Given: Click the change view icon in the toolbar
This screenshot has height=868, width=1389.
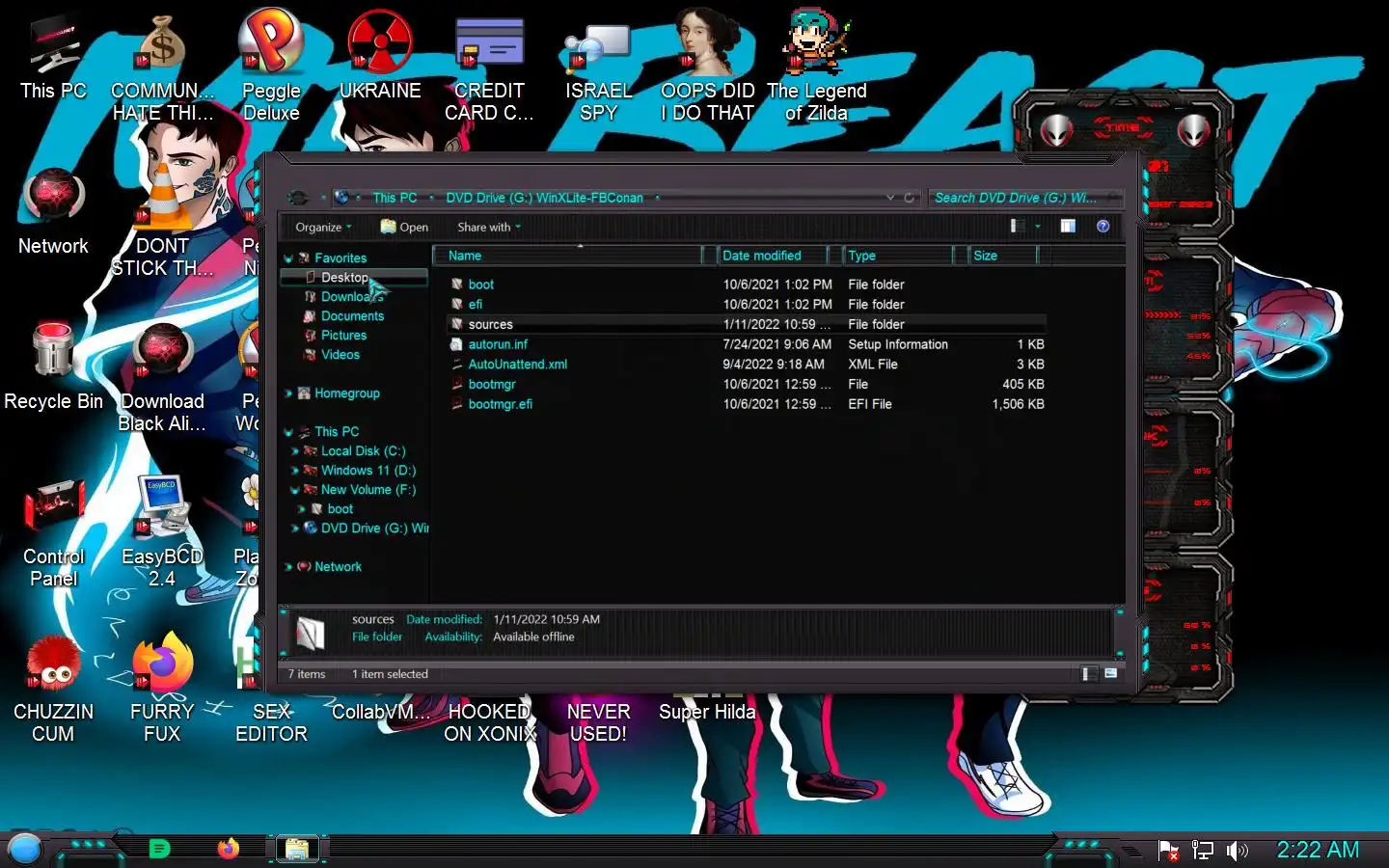Looking at the screenshot, I should click(x=1017, y=226).
